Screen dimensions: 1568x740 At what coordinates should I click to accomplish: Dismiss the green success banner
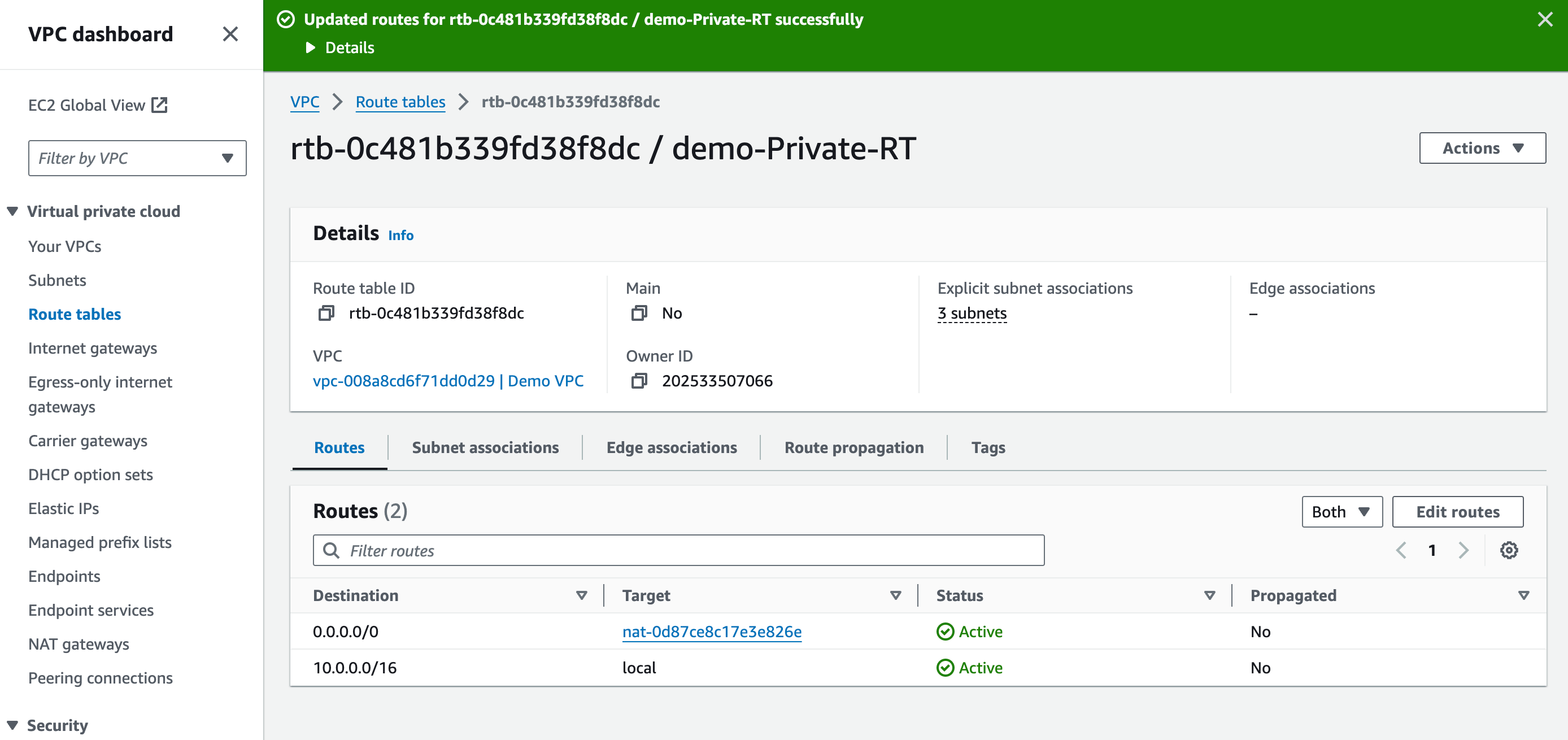1545,19
